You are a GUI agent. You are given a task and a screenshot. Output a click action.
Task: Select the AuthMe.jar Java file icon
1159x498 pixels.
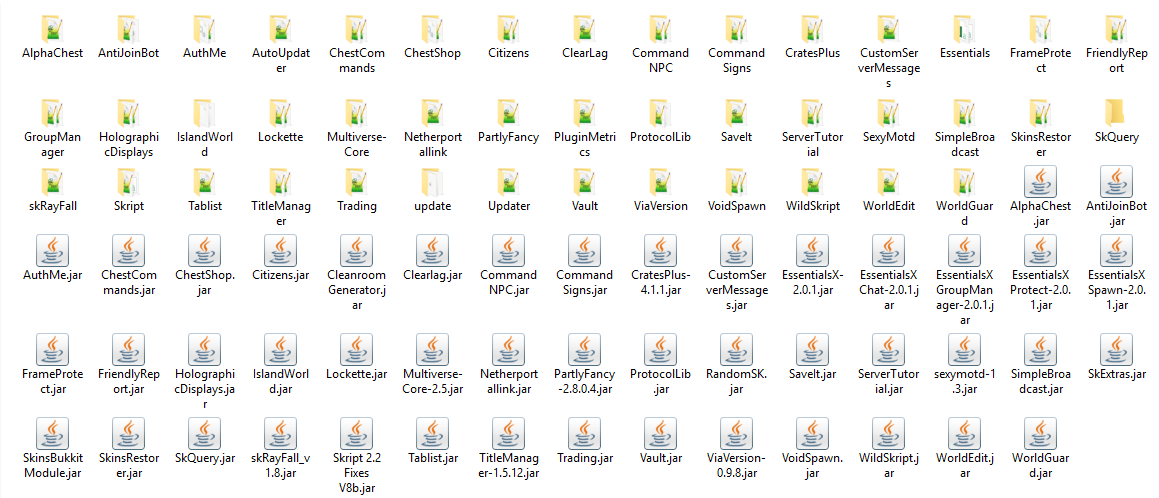pyautogui.click(x=52, y=250)
